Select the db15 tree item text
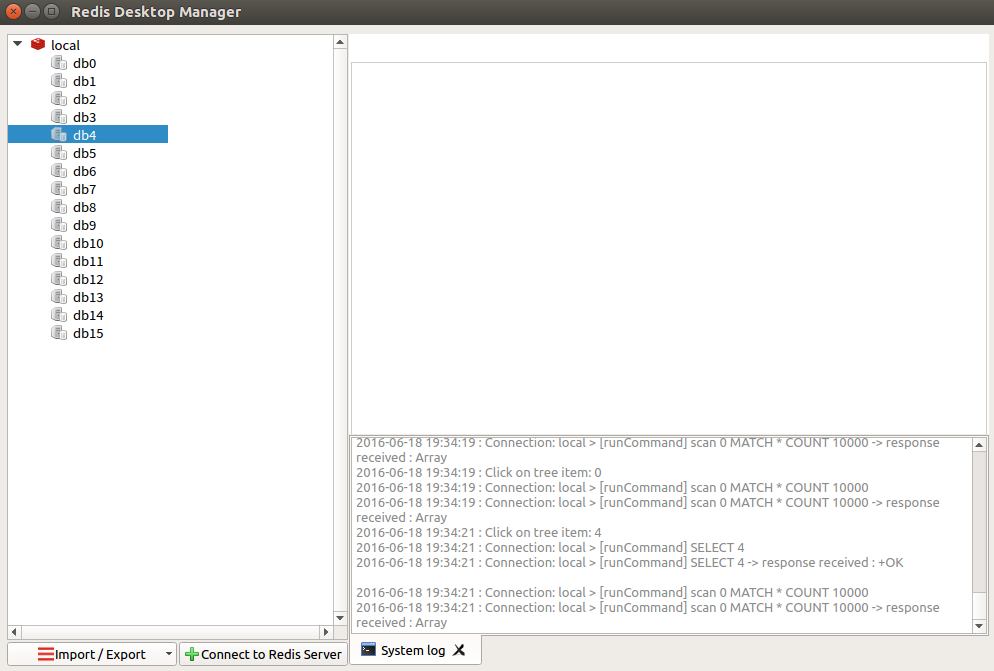This screenshot has height=671, width=994. click(x=88, y=334)
